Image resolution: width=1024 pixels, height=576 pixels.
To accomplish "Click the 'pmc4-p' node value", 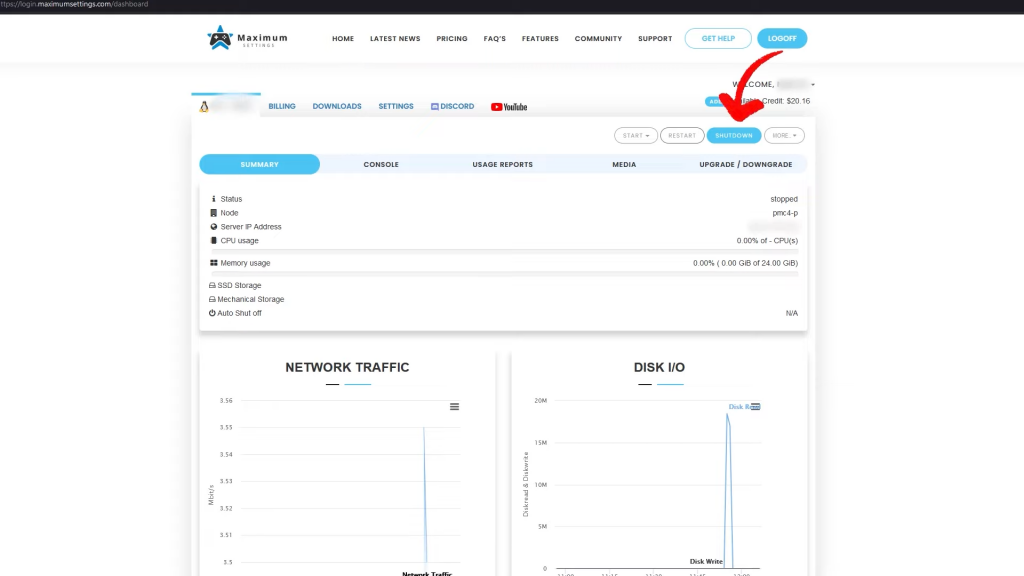I will pyautogui.click(x=785, y=213).
